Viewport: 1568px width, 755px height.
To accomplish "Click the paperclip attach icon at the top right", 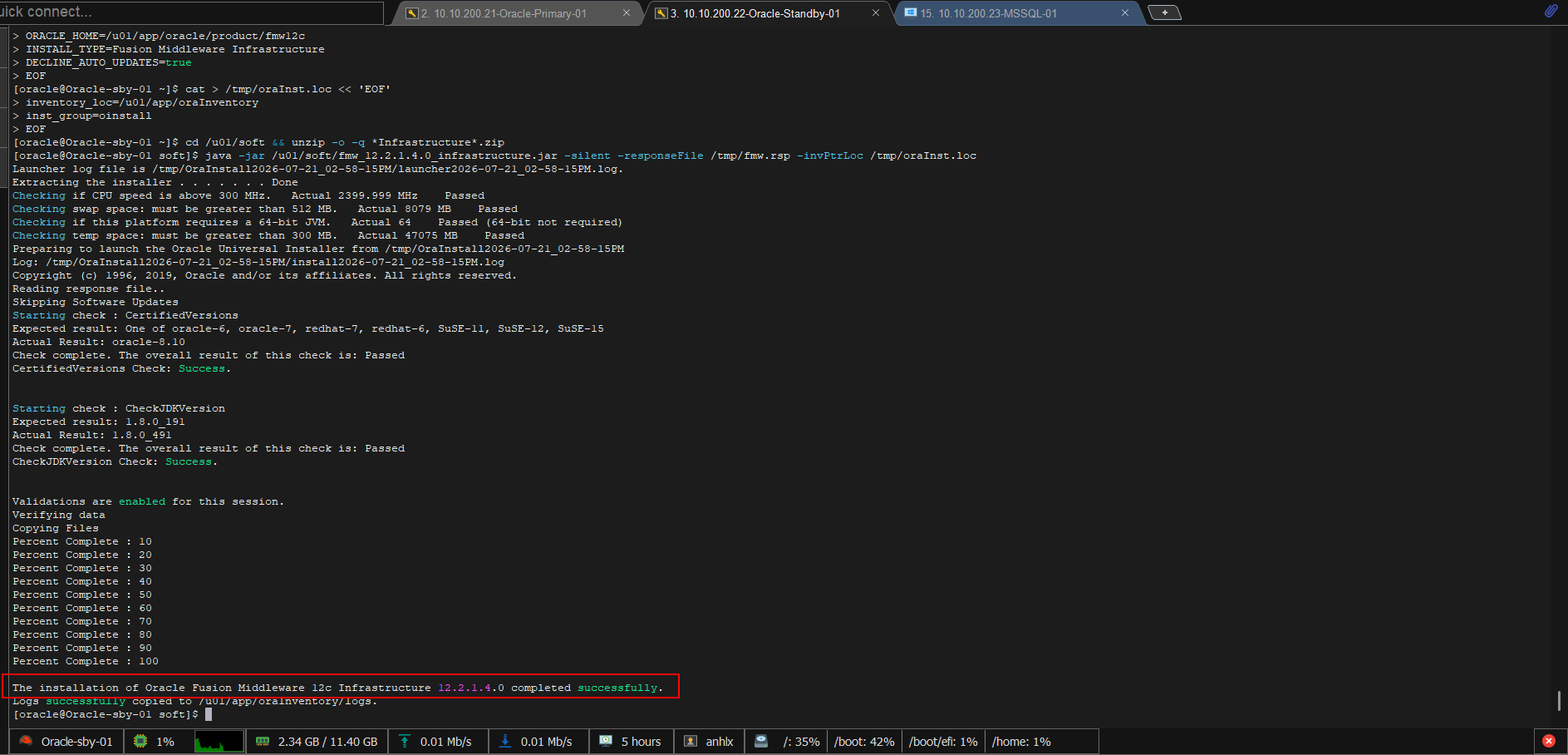I will 1551,11.
